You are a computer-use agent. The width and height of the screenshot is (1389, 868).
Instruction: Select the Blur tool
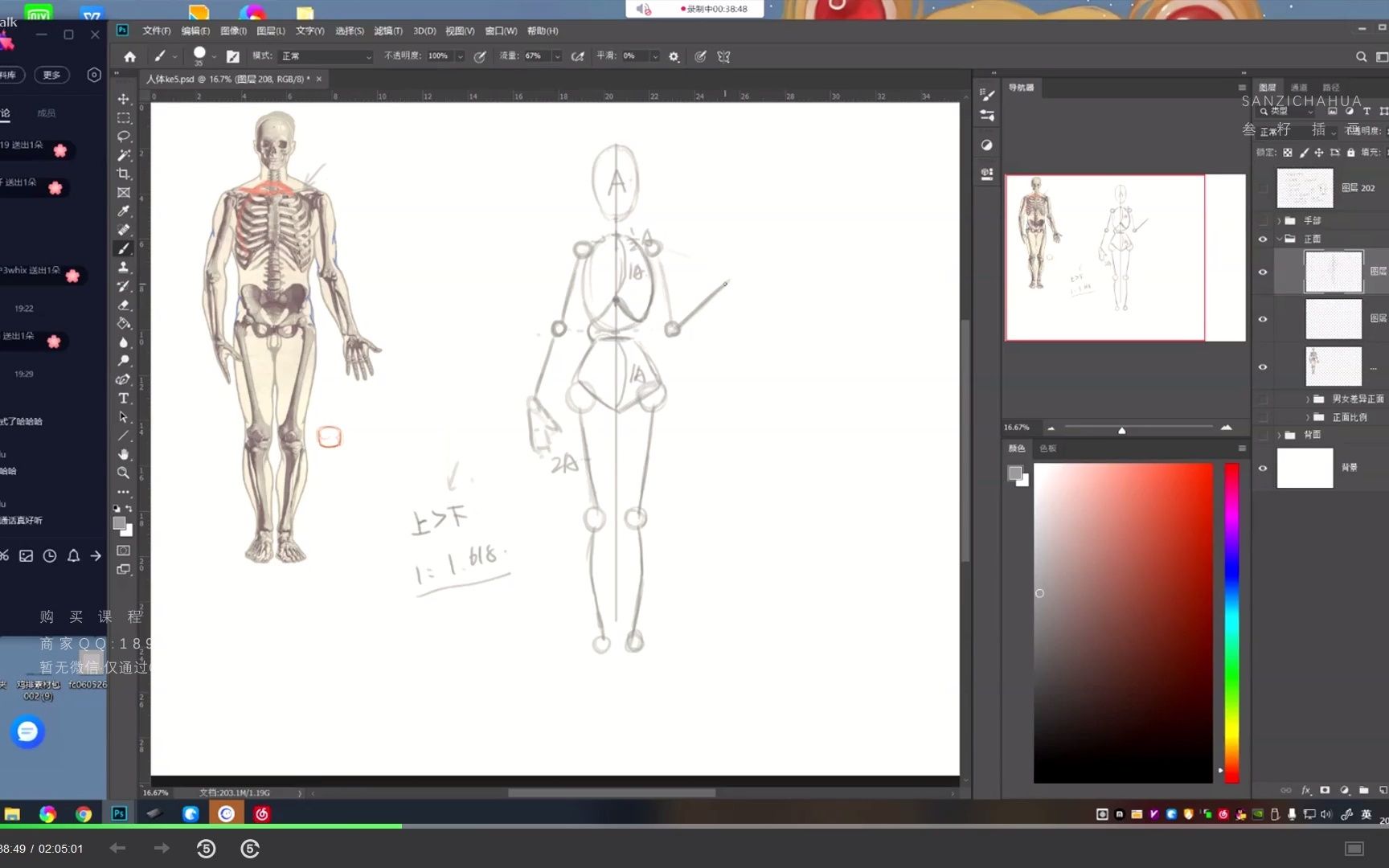pos(123,342)
